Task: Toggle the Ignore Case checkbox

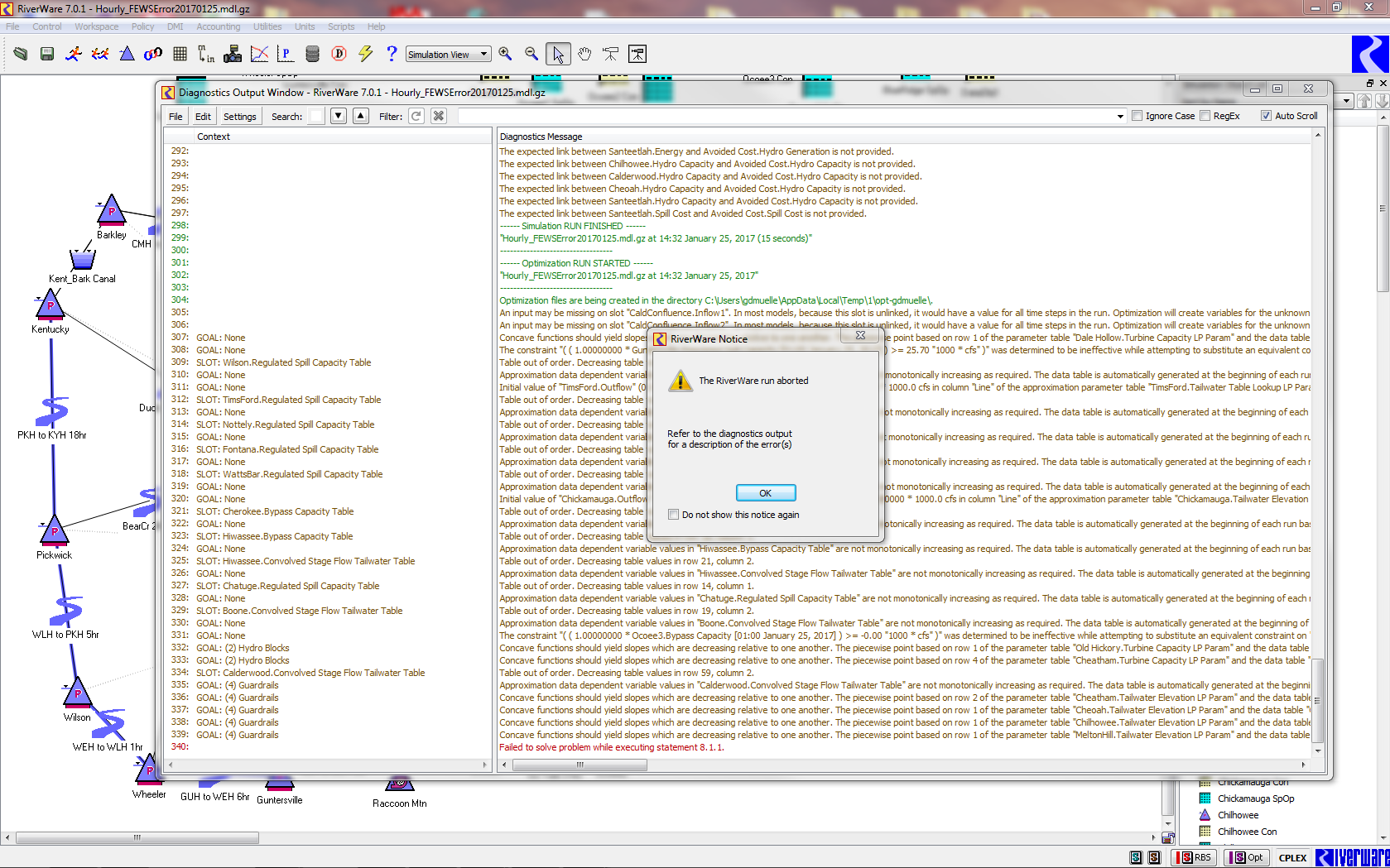Action: pos(1137,116)
